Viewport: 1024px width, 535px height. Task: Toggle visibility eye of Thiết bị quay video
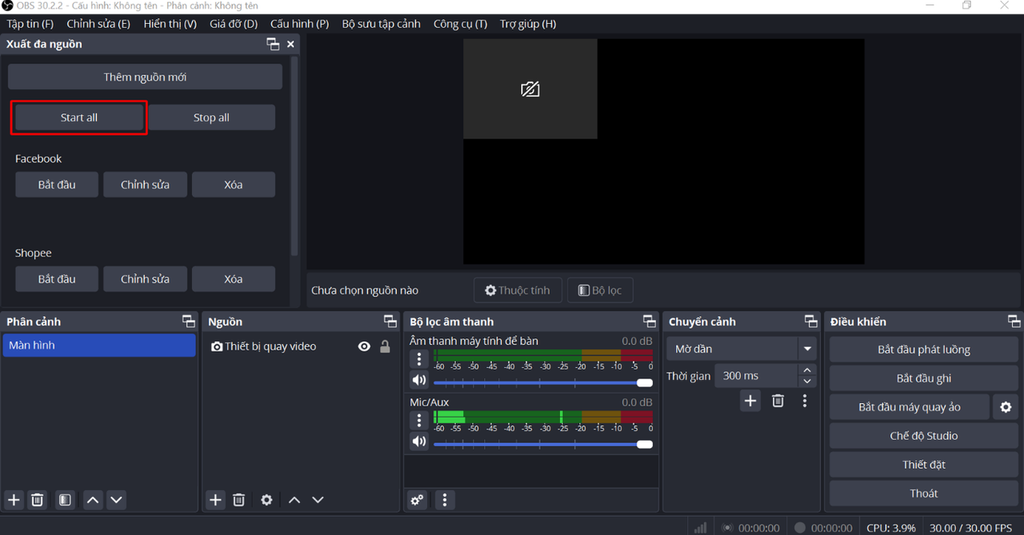click(x=364, y=346)
